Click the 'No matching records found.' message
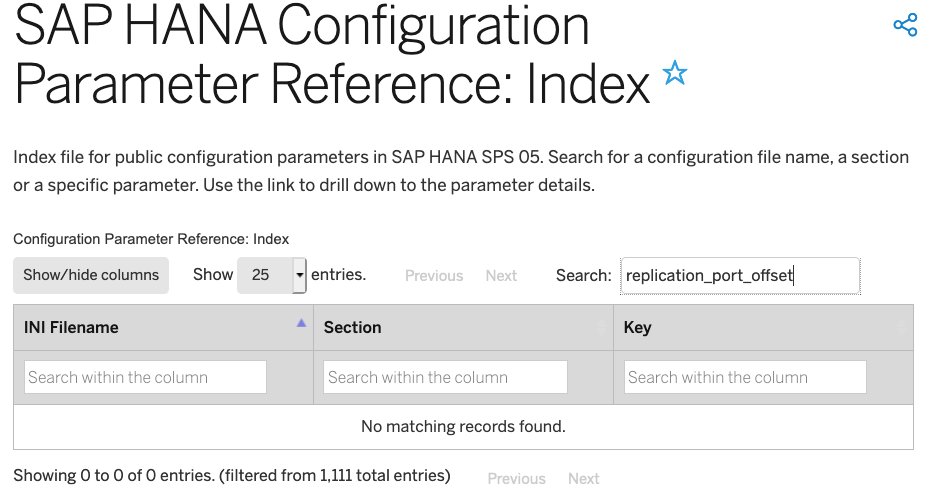Image resolution: width=942 pixels, height=499 pixels. [463, 426]
